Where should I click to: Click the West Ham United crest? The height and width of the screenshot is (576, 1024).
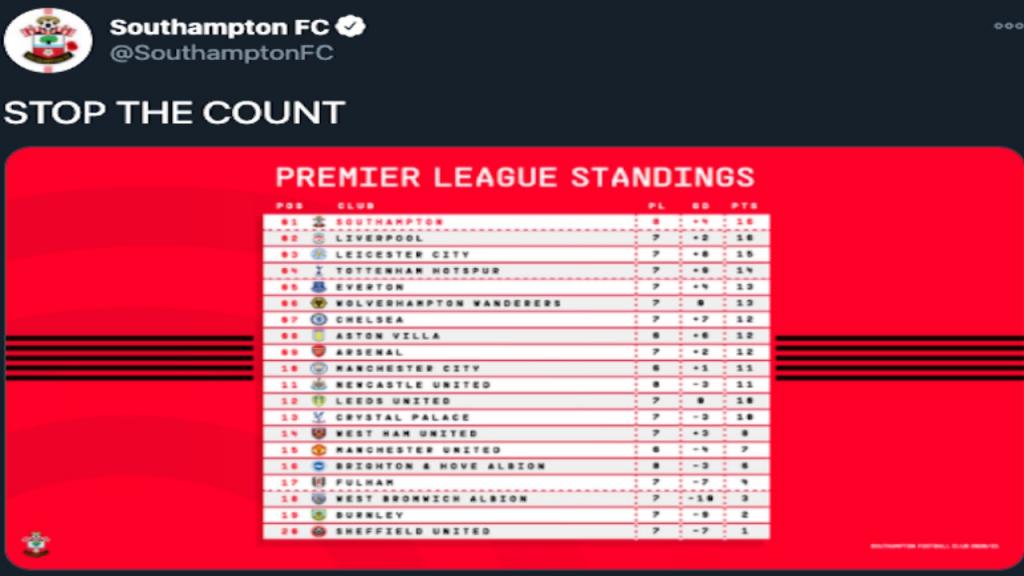(x=318, y=433)
